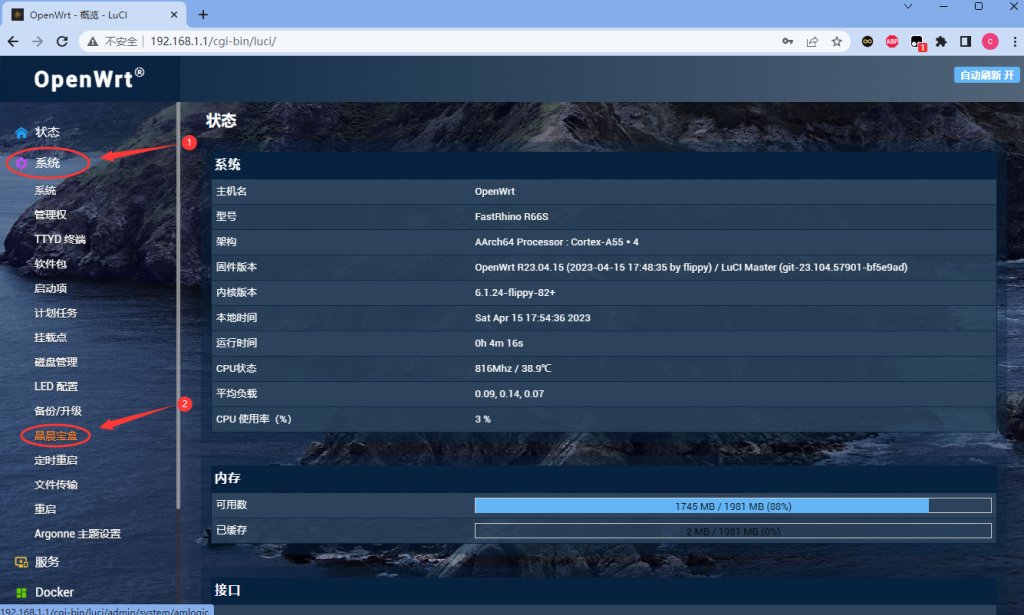Open saved passwords key icon
1024x615 pixels.
pyautogui.click(x=788, y=41)
